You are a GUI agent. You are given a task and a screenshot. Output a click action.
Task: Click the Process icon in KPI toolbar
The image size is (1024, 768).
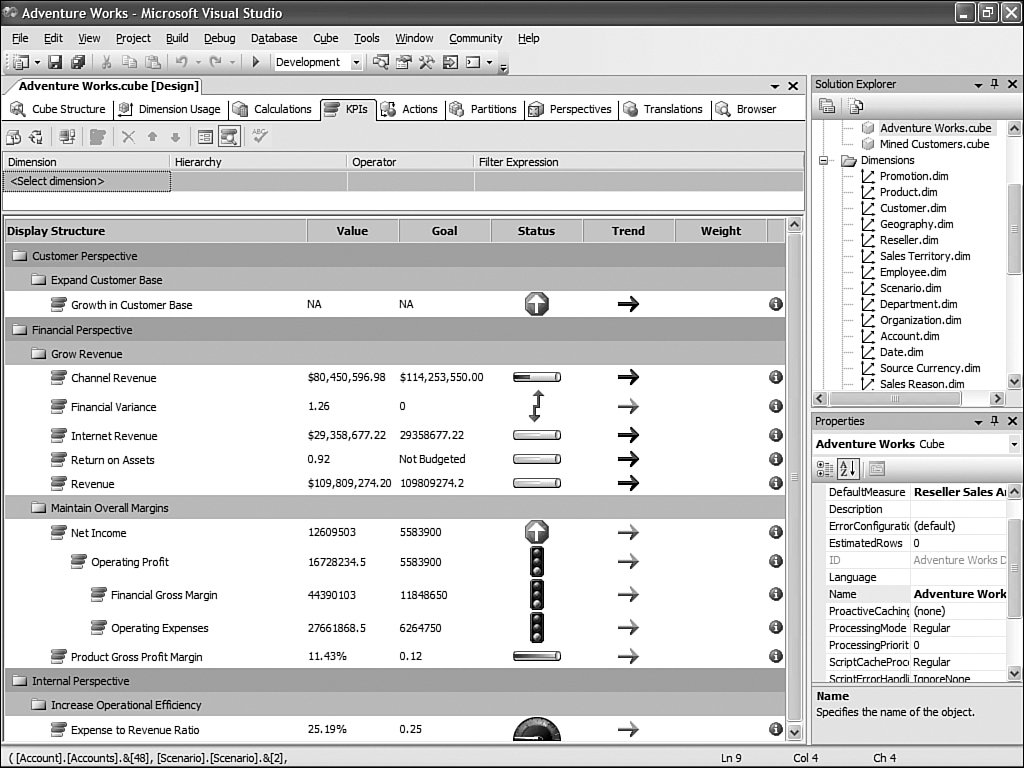tap(14, 136)
